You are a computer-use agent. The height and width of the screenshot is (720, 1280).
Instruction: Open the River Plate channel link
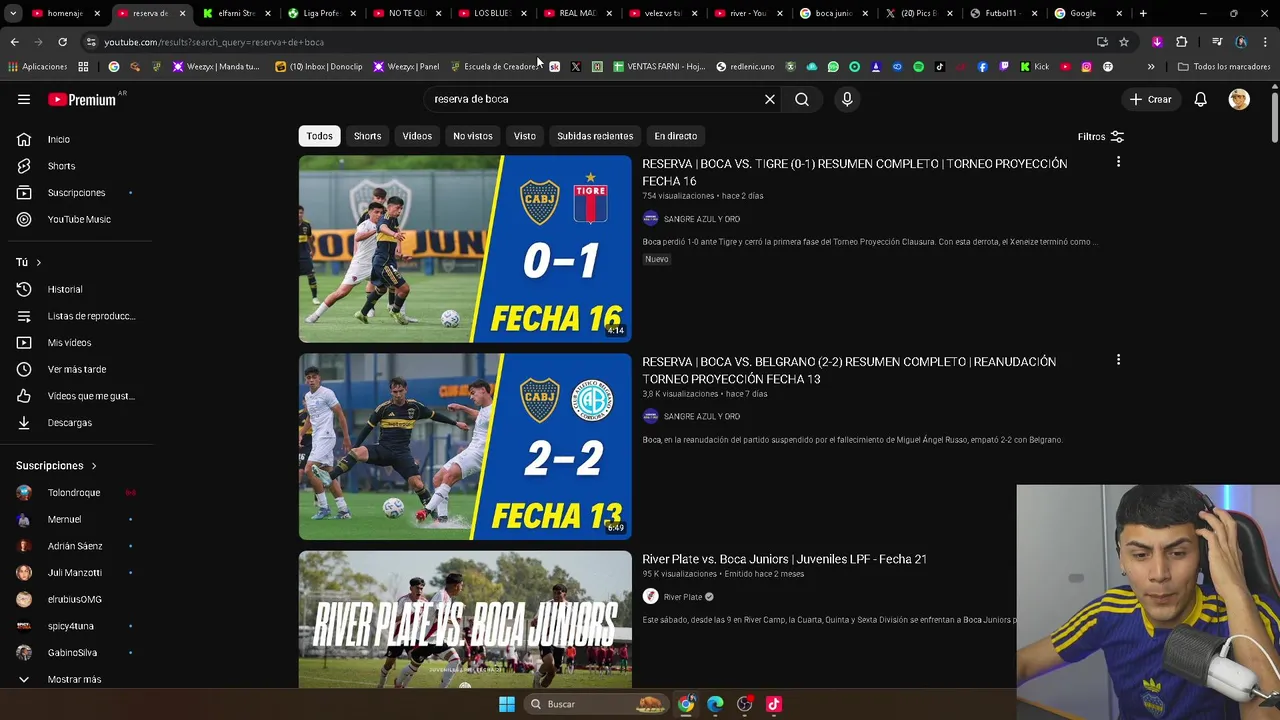click(x=683, y=597)
